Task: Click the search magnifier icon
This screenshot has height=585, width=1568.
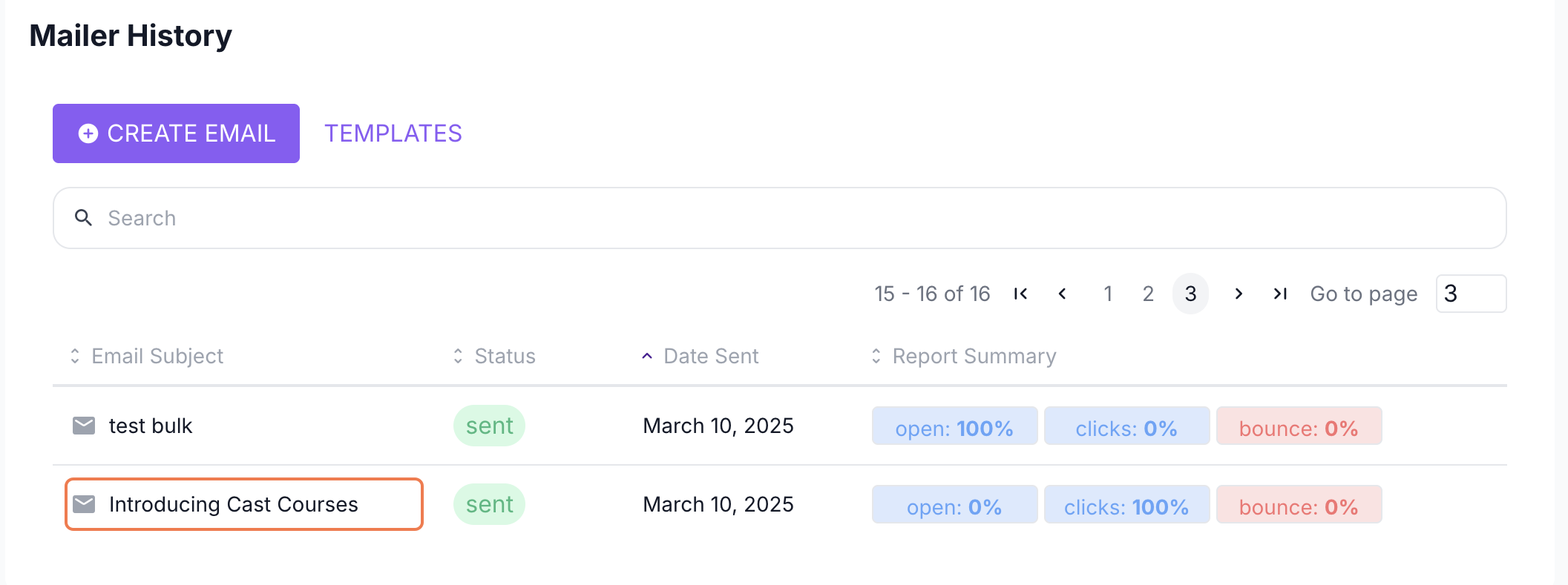Action: 84,218
